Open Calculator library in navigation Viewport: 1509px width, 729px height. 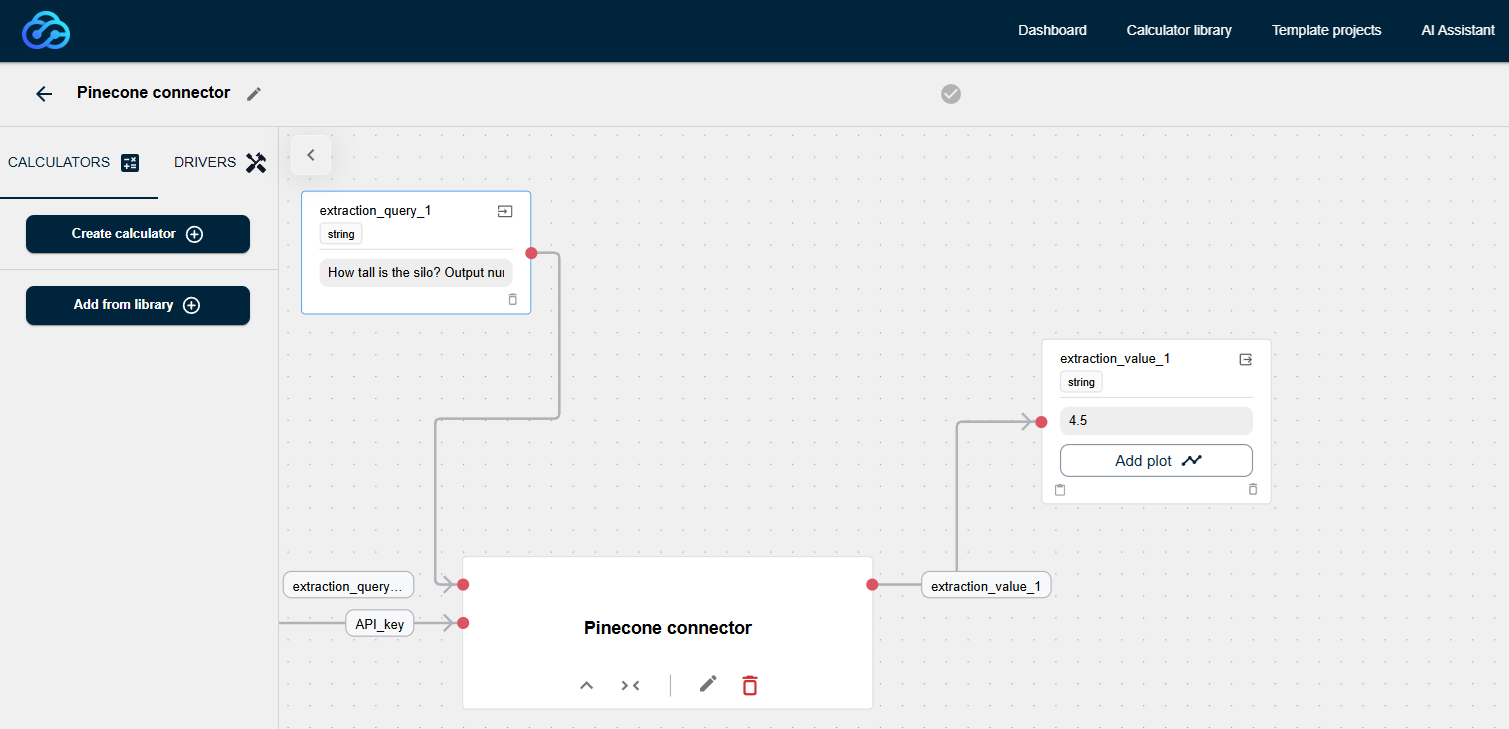[x=1179, y=30]
